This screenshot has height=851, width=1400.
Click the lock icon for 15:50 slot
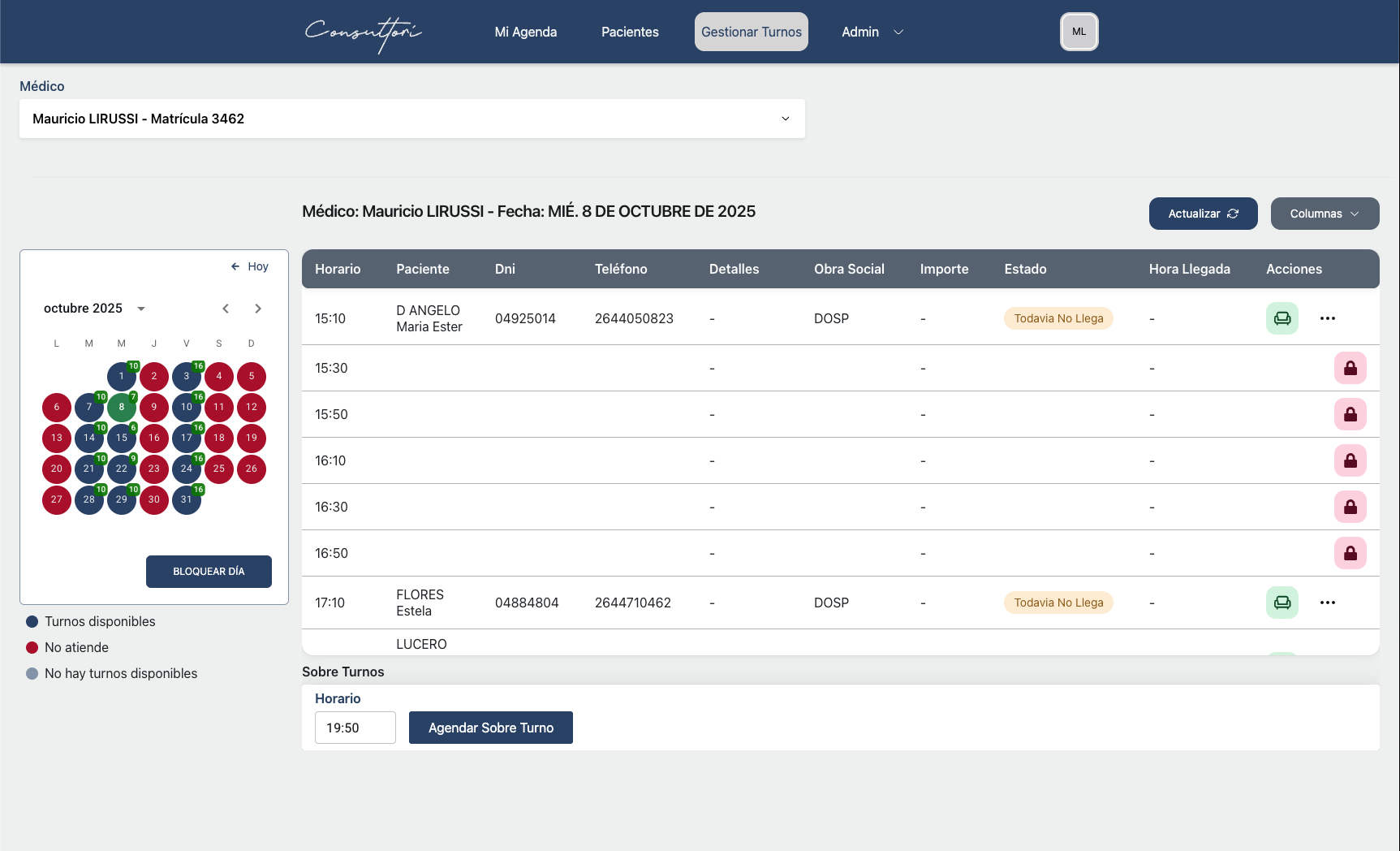click(1350, 414)
